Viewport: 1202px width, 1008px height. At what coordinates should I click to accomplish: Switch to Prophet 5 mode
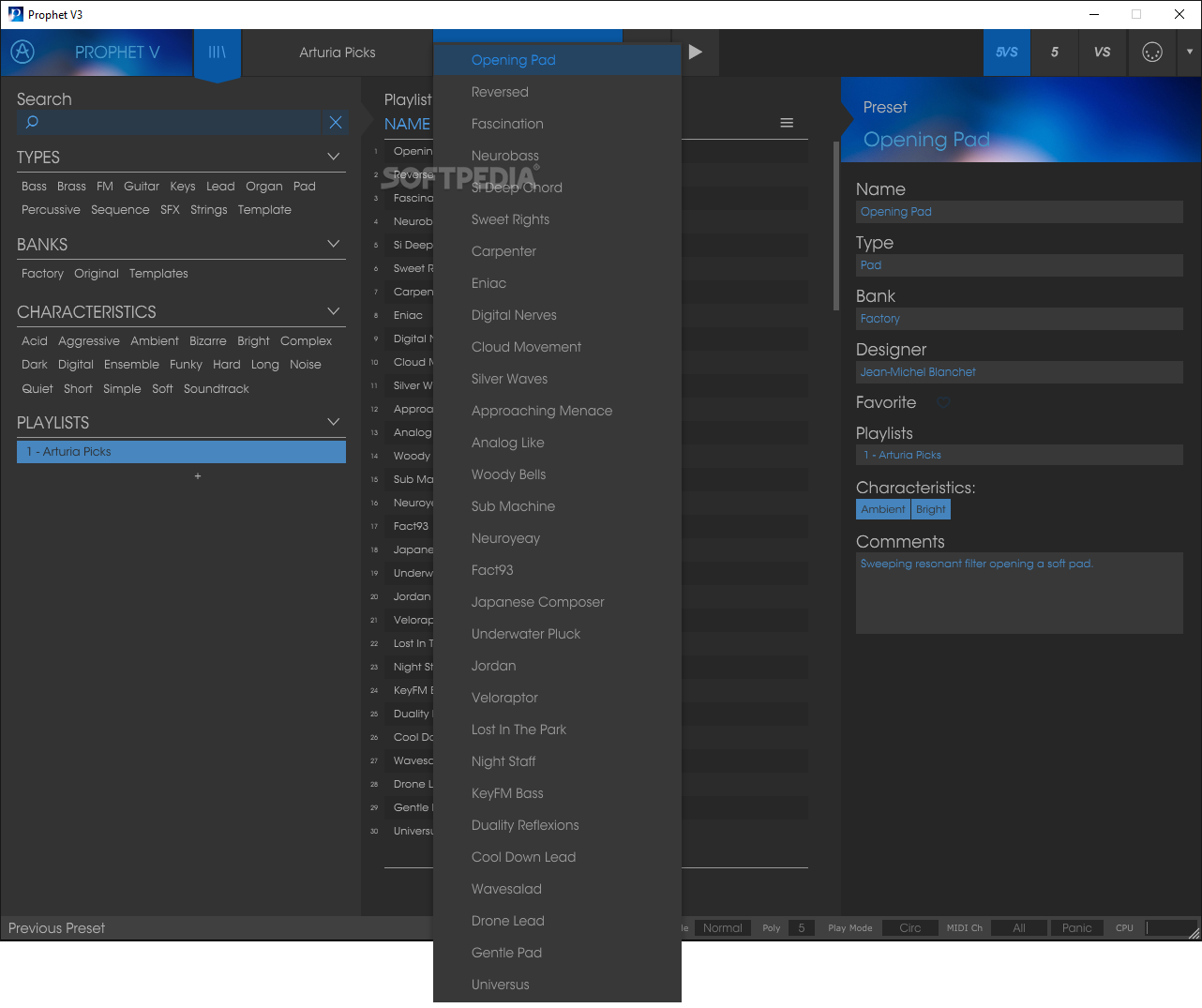[1055, 53]
